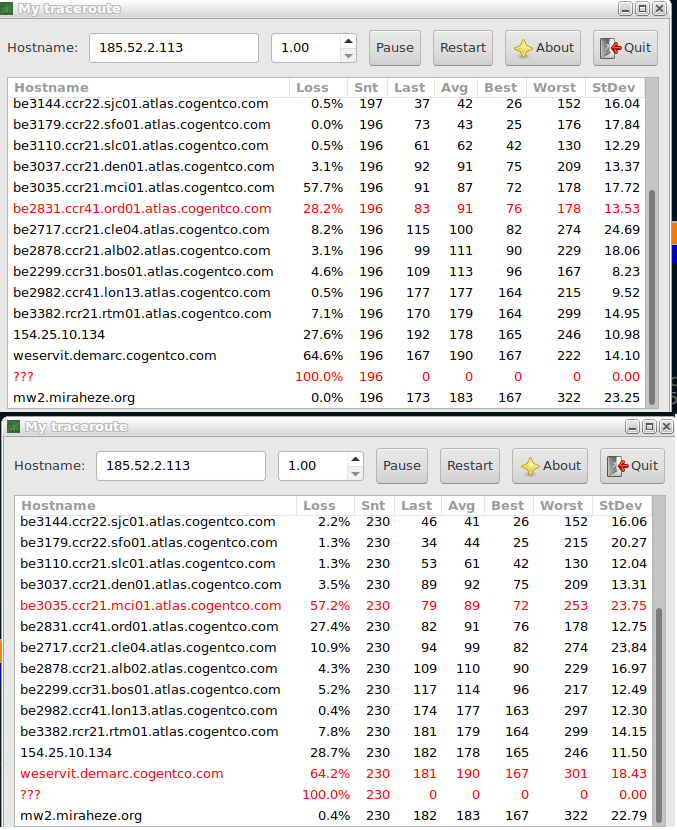Image resolution: width=677 pixels, height=830 pixels.
Task: Select the mw2.miraheze.org row in the upper window
Action: tap(327, 398)
